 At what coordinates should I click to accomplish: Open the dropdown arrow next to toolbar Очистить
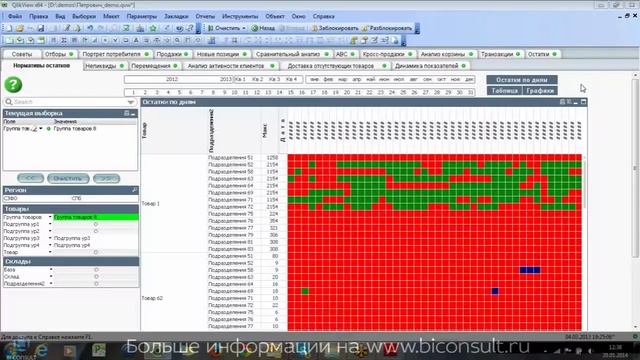coord(244,28)
